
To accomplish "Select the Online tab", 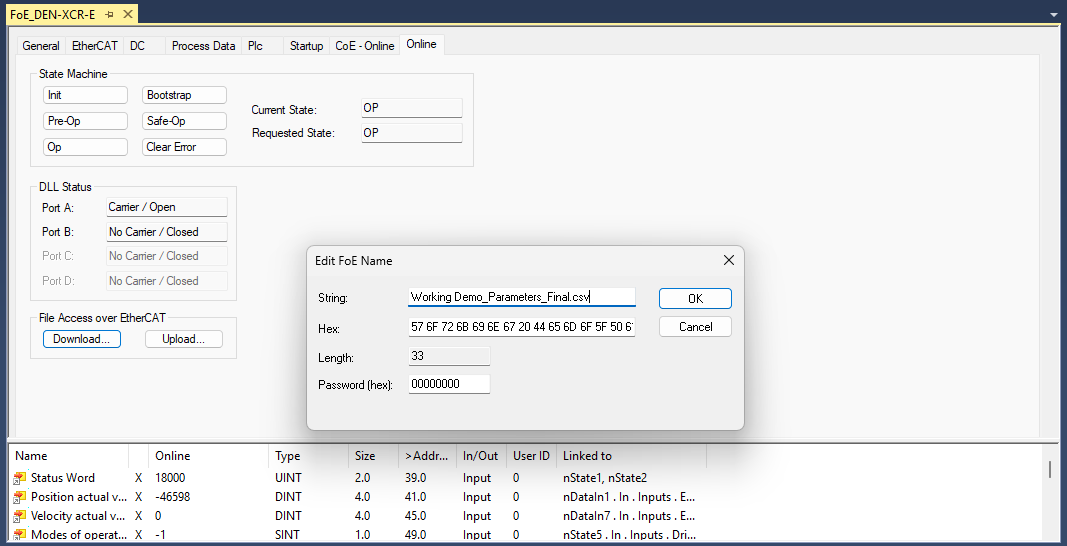I will [x=421, y=44].
